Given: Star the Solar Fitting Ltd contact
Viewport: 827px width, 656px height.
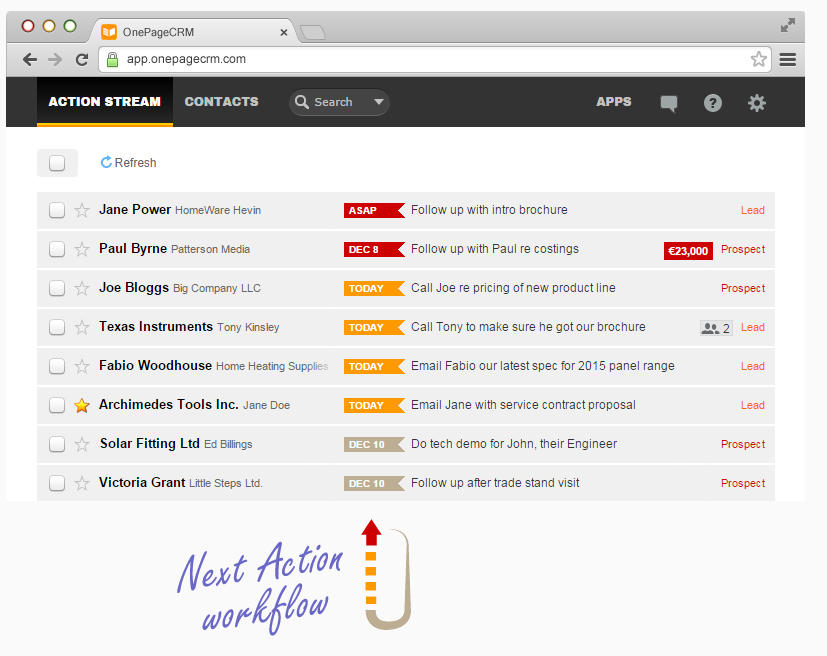Looking at the screenshot, I should (82, 445).
